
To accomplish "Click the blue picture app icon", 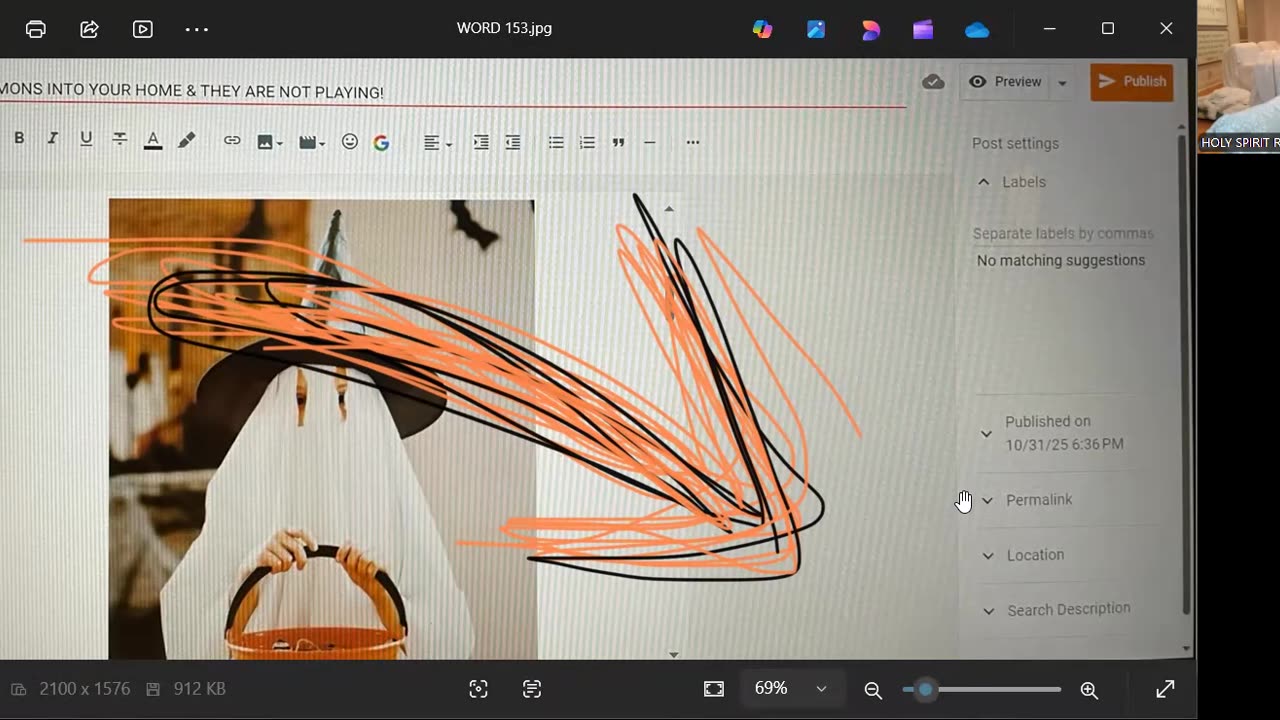I will pyautogui.click(x=817, y=29).
